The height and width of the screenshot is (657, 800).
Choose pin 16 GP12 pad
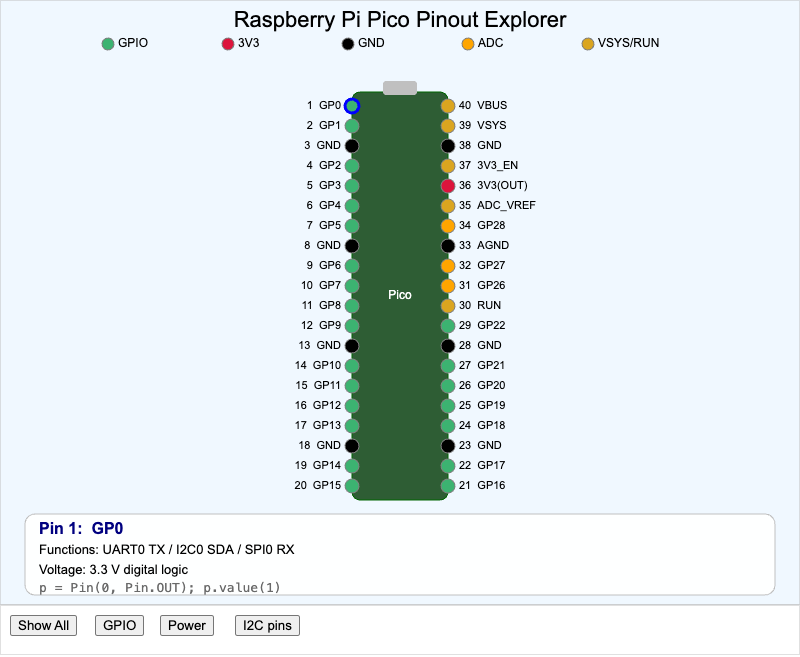(x=352, y=406)
